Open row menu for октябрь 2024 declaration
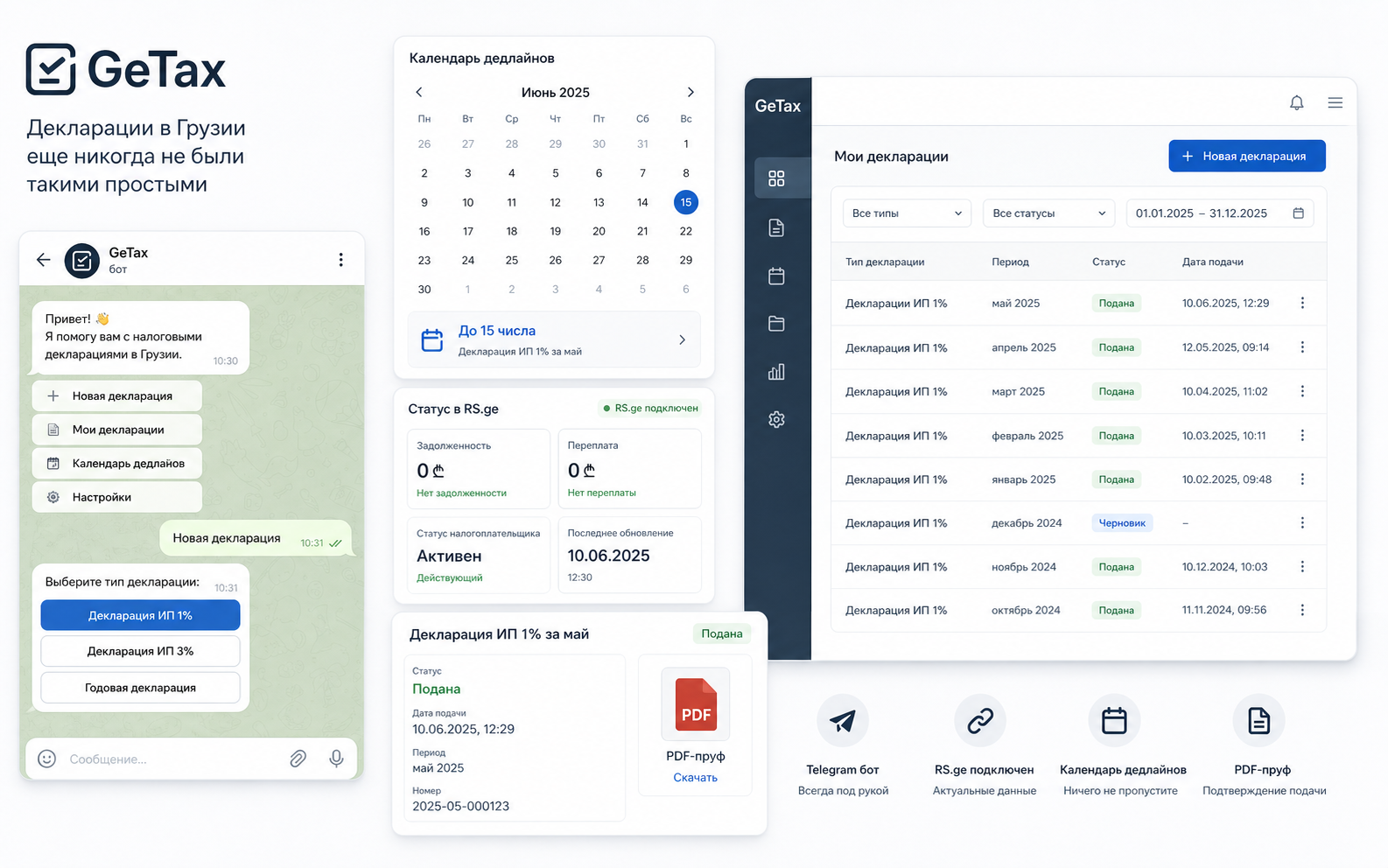The image size is (1388, 868). [x=1302, y=610]
